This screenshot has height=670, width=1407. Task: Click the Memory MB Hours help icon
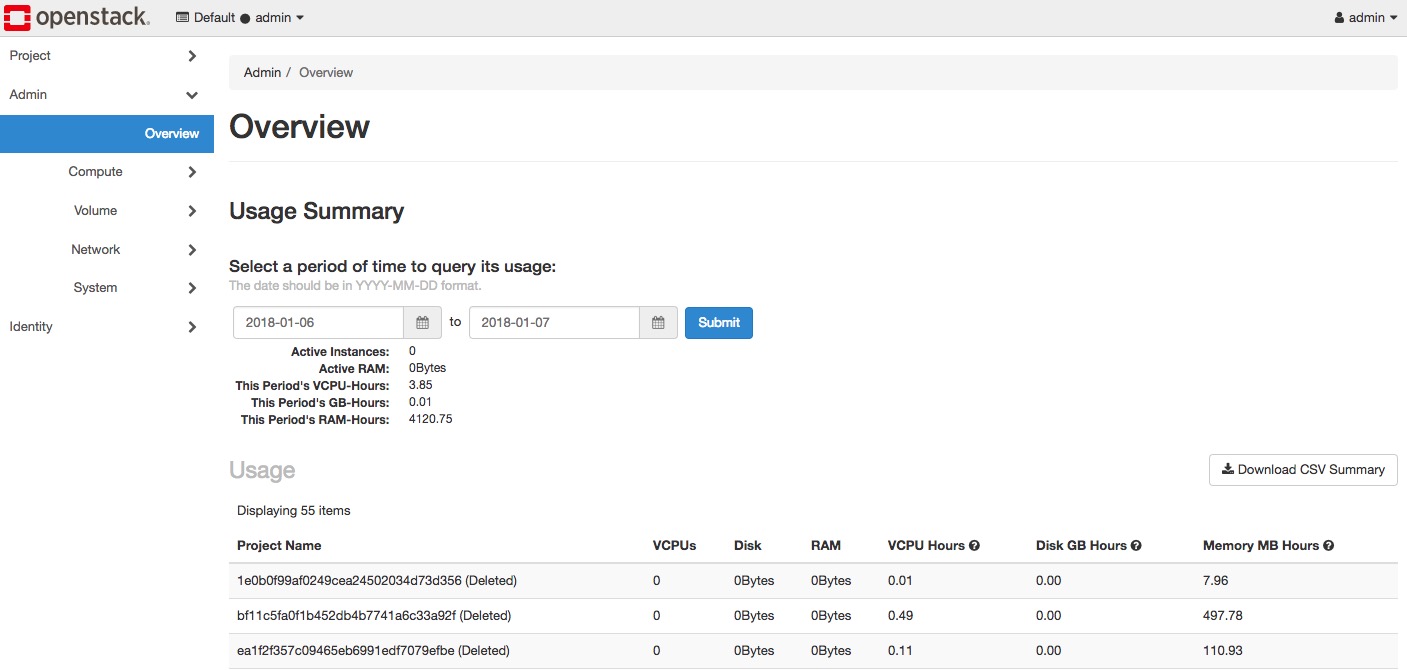point(1329,546)
